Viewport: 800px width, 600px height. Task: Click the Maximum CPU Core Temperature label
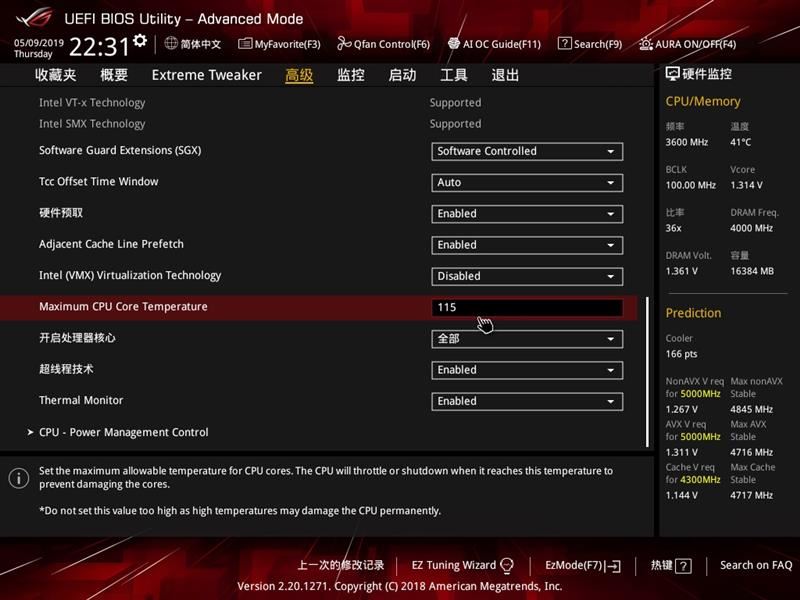(x=123, y=307)
